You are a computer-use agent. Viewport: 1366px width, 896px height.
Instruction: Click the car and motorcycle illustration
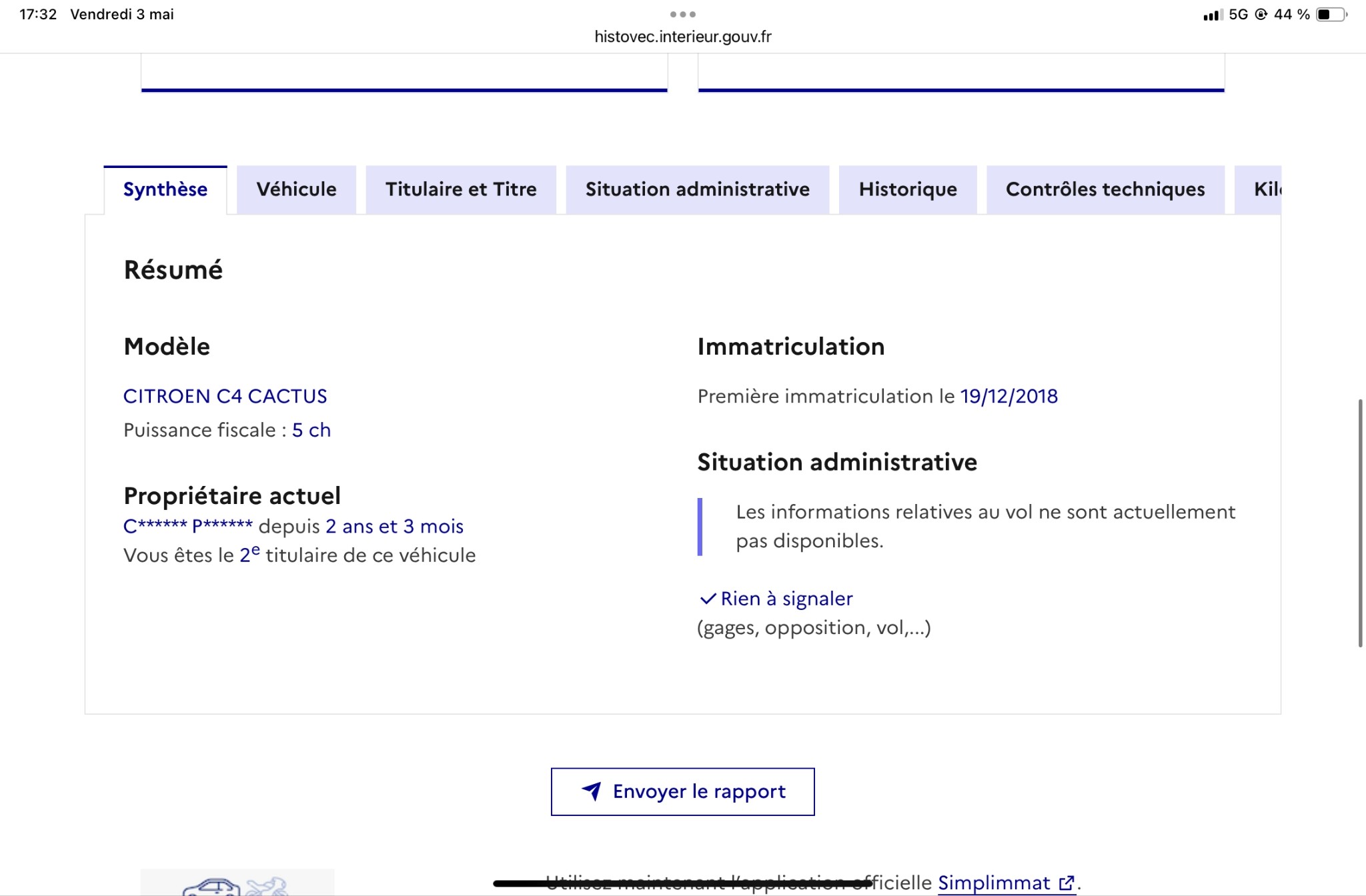237,883
